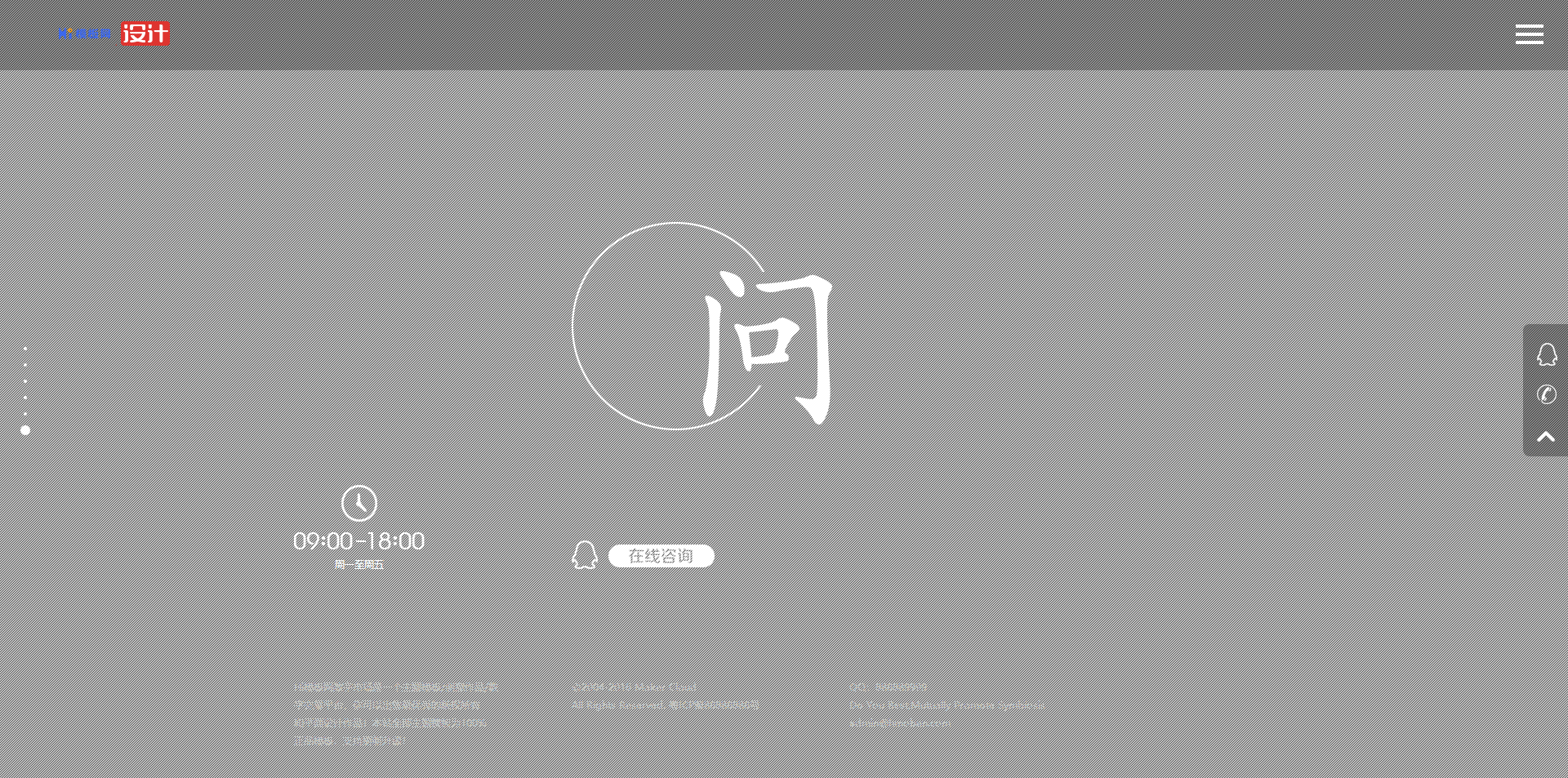Click the phone icon in right sidebar
The width and height of the screenshot is (1568, 778).
1546,395
